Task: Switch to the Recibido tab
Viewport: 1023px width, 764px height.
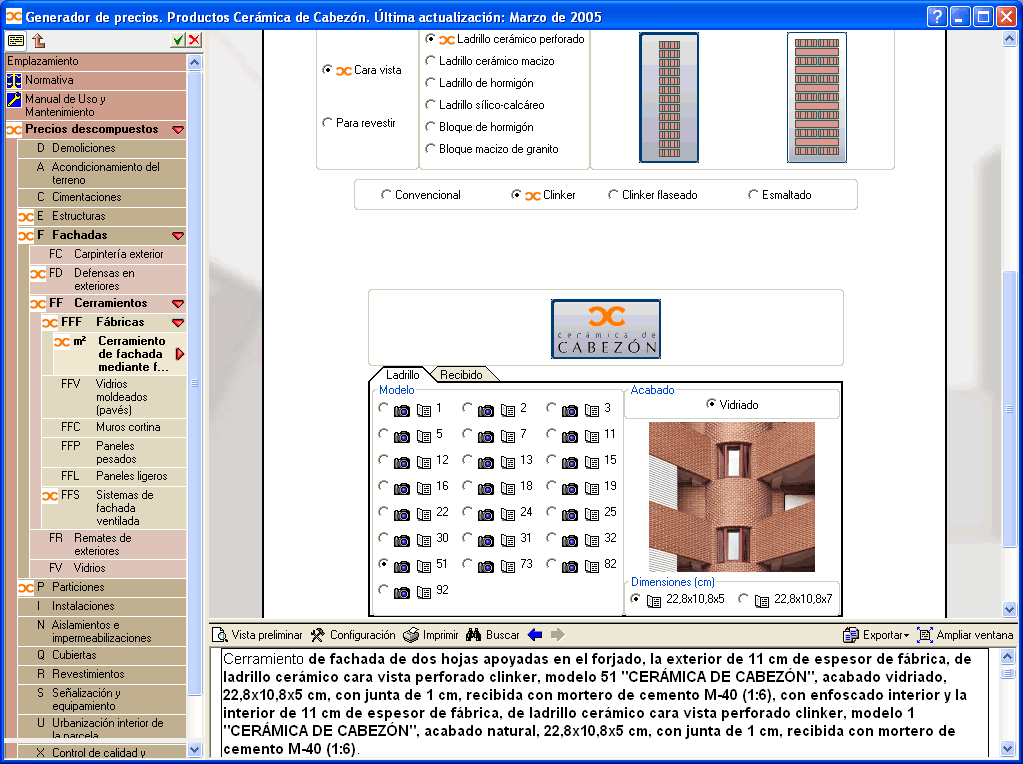Action: 461,375
